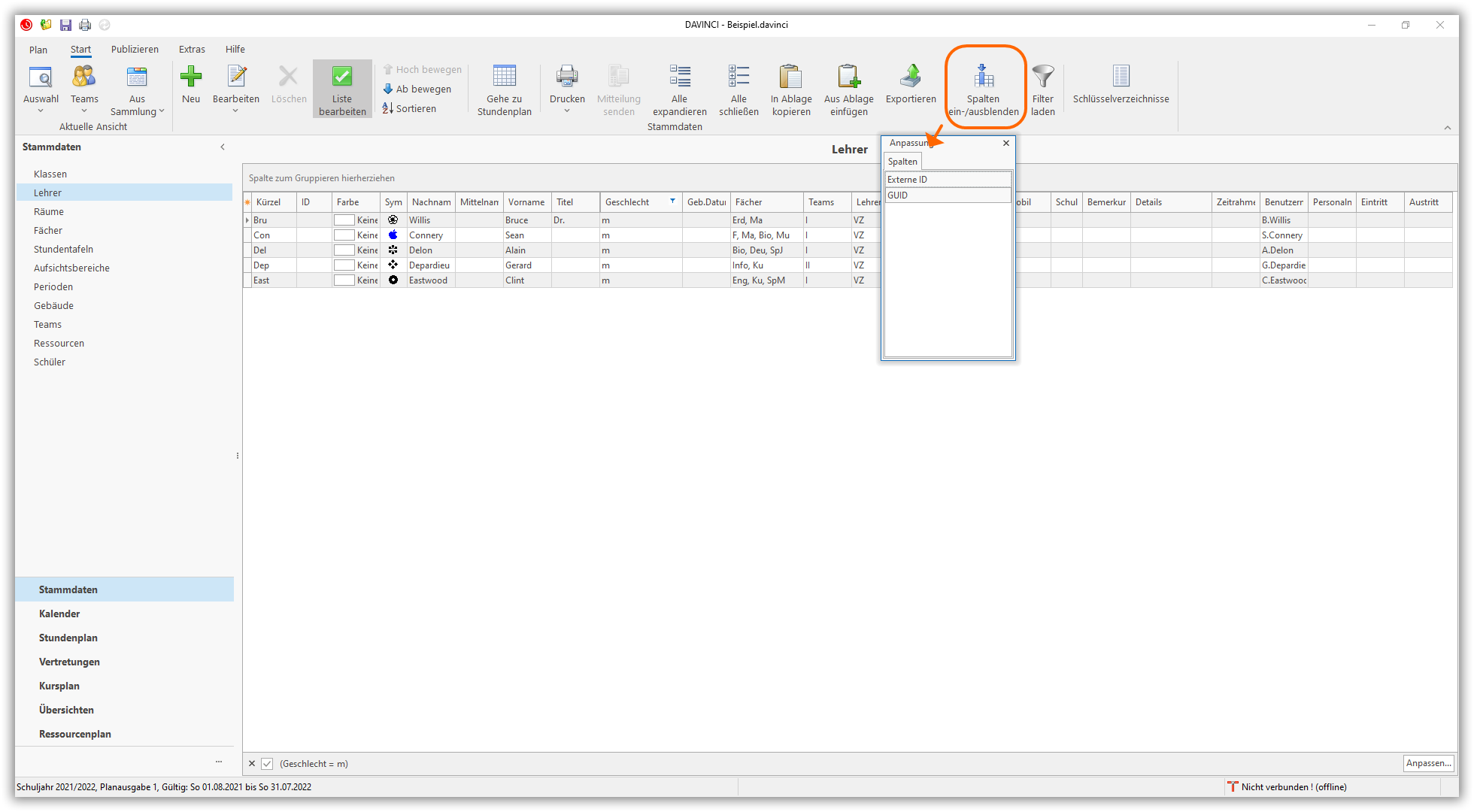Toggle the Geschlecht = m filter checkbox
This screenshot has height=812, width=1474.
pyautogui.click(x=267, y=764)
